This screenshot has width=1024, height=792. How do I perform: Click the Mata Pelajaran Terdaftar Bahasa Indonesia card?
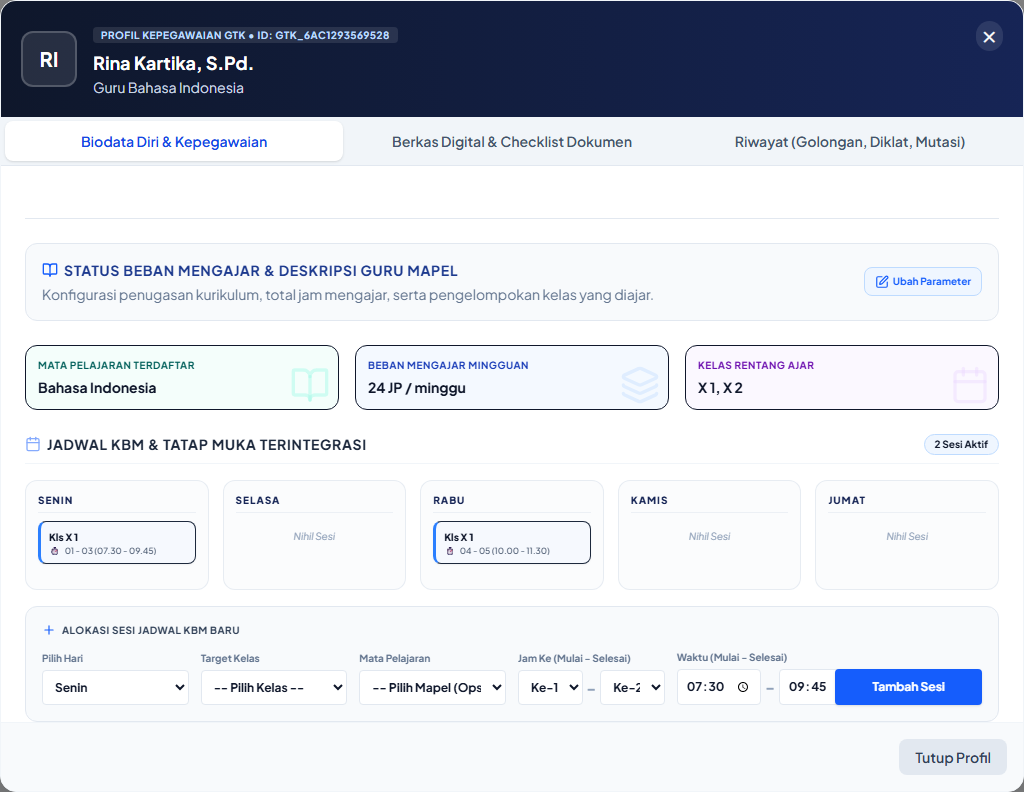pos(182,377)
